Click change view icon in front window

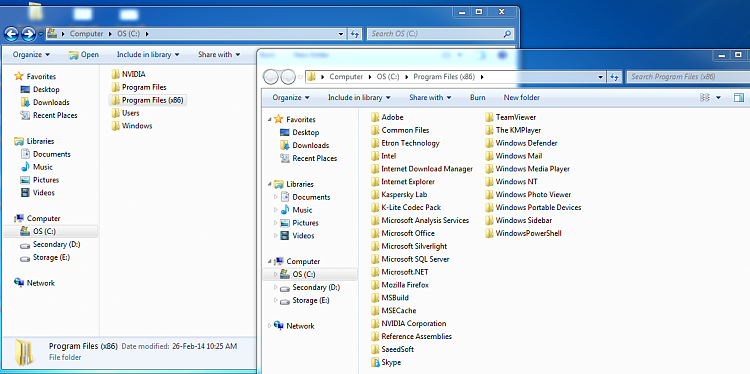click(705, 98)
